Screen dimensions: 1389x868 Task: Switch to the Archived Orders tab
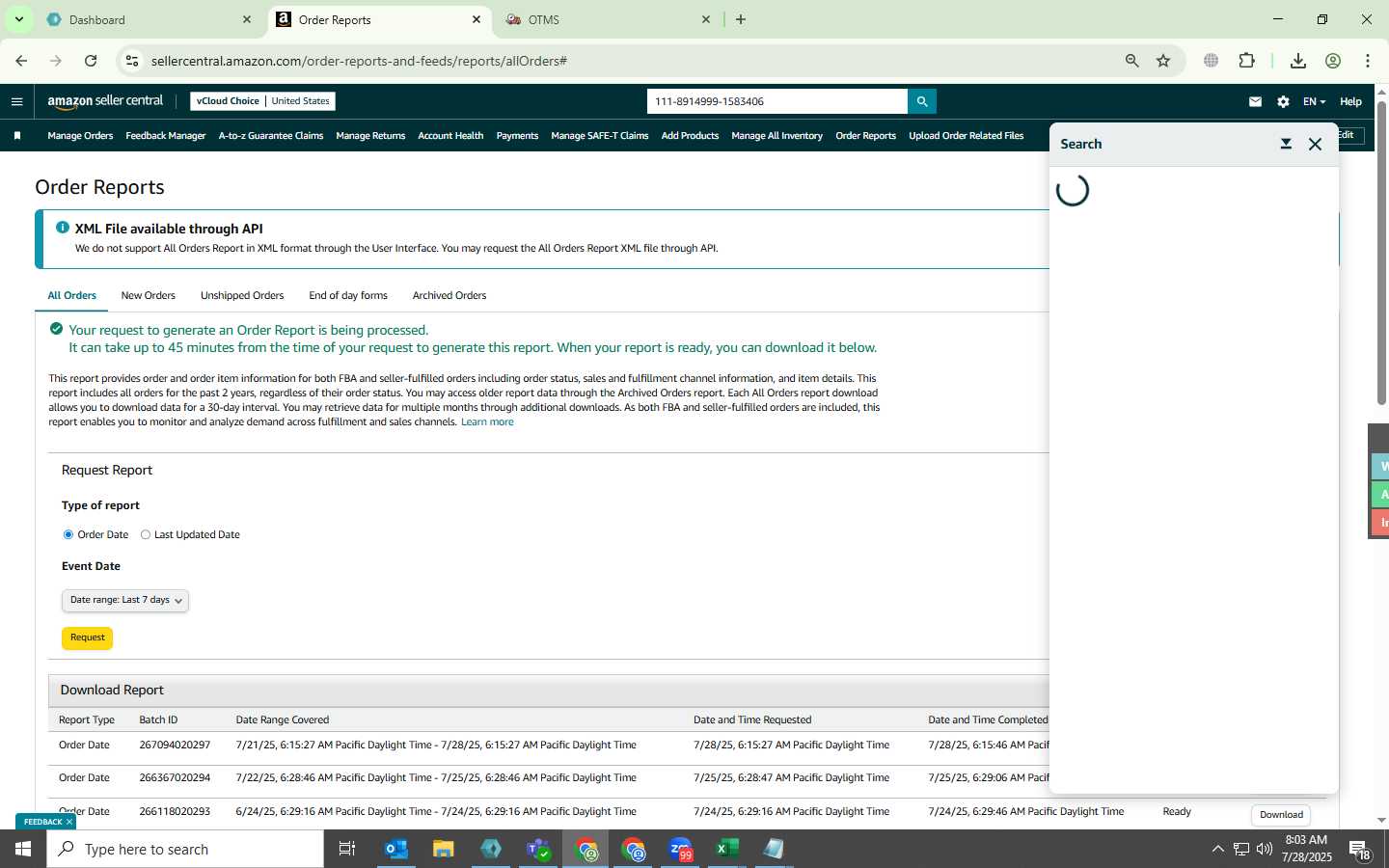(x=449, y=295)
